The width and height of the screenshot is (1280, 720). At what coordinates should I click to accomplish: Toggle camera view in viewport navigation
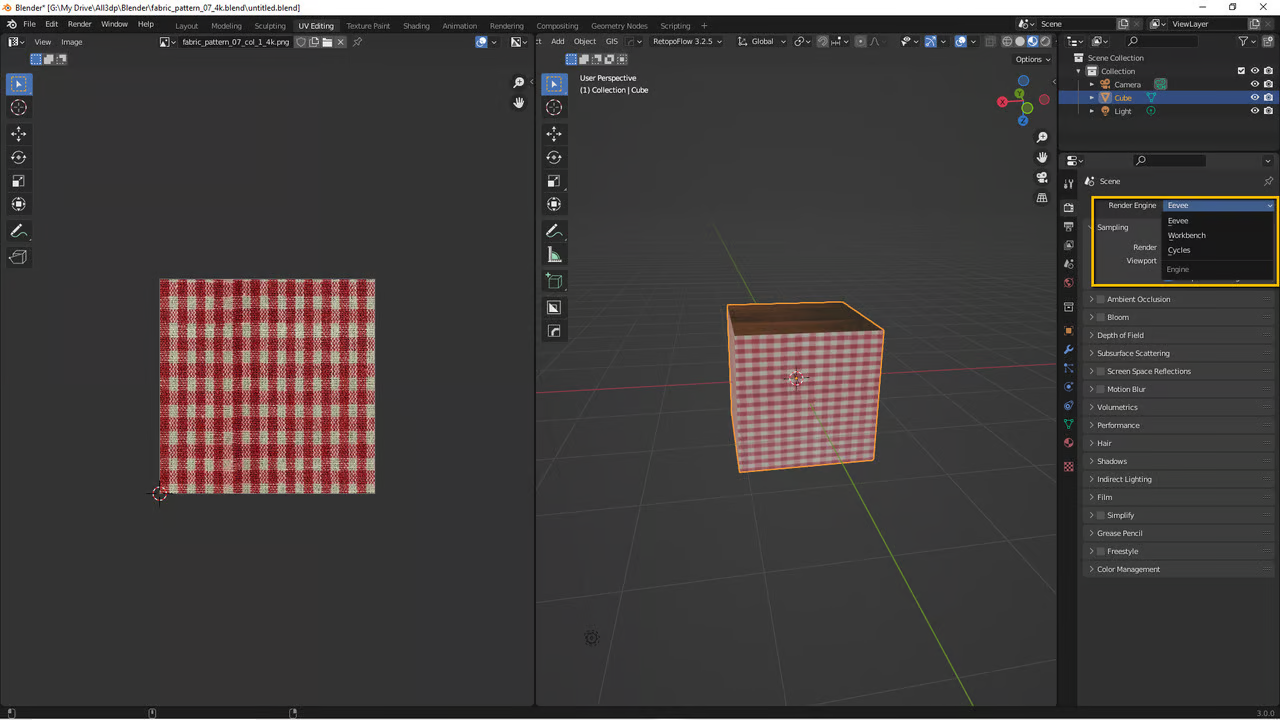coord(1042,177)
